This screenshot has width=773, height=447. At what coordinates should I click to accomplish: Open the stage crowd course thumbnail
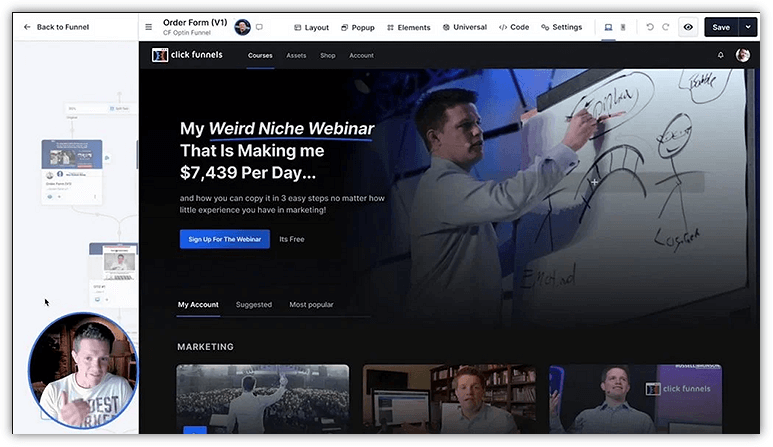point(263,399)
